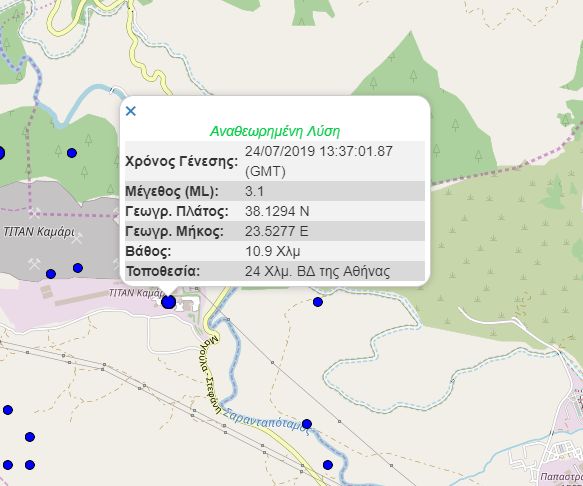The width and height of the screenshot is (583, 486).
Task: Click the origin time value '24/07/2019 13:37:01.87'
Action: click(x=319, y=151)
